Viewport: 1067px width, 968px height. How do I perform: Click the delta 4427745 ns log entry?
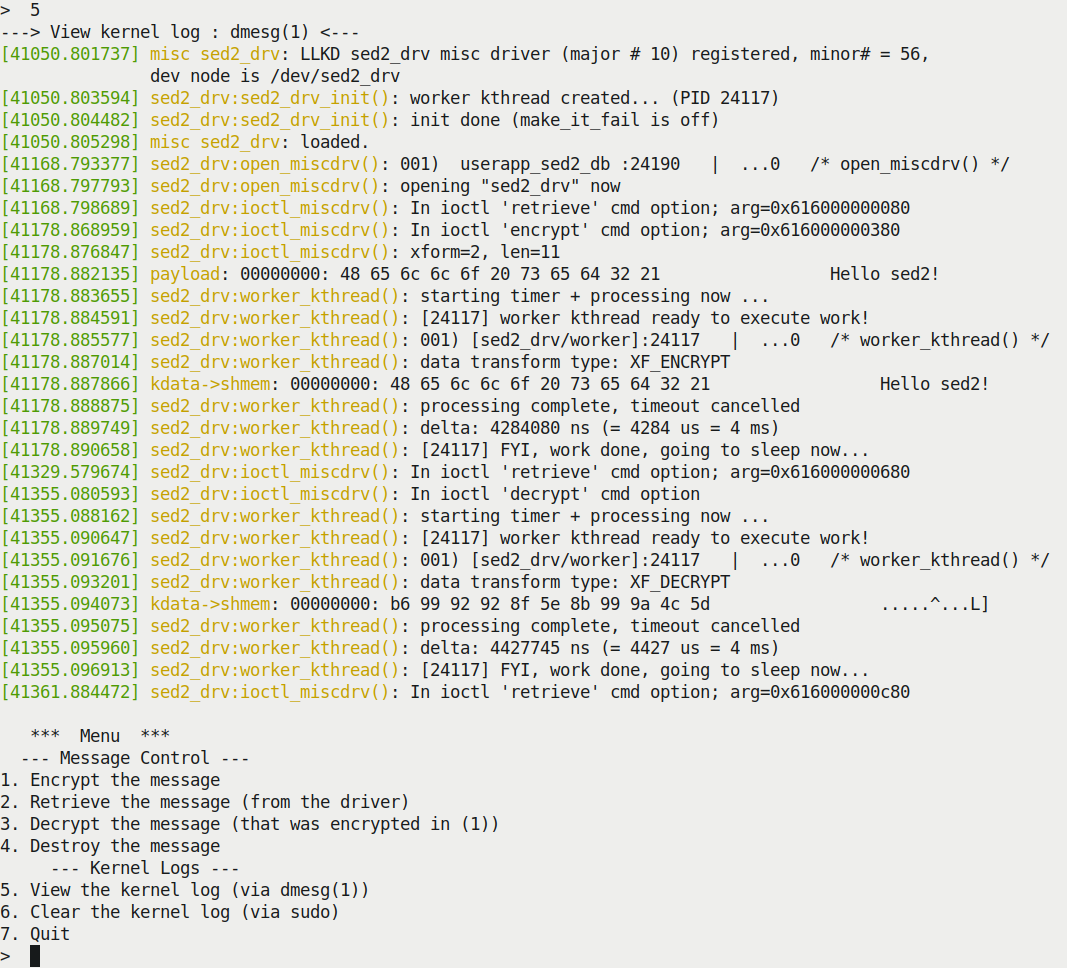391,648
